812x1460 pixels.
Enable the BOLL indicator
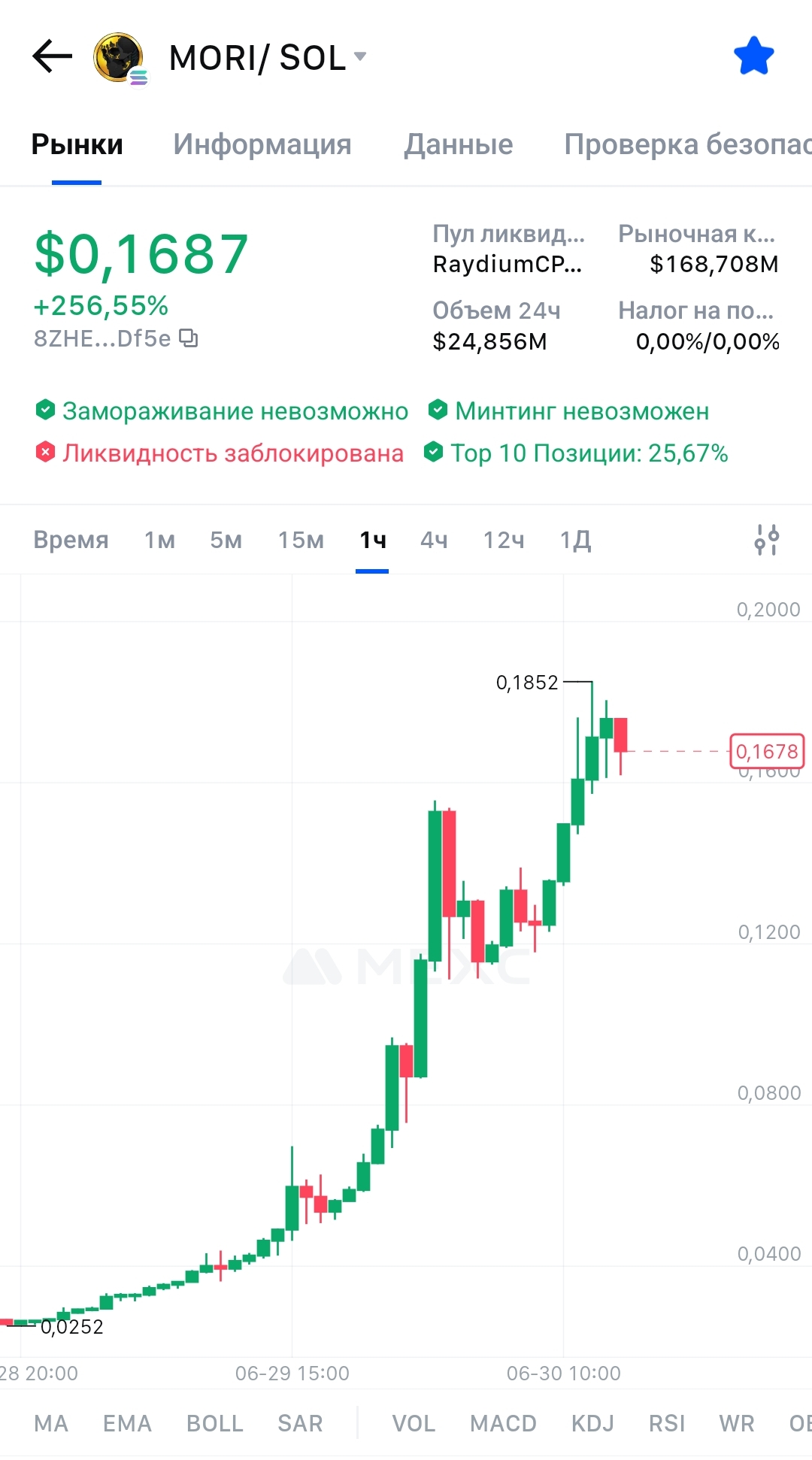point(215,1423)
